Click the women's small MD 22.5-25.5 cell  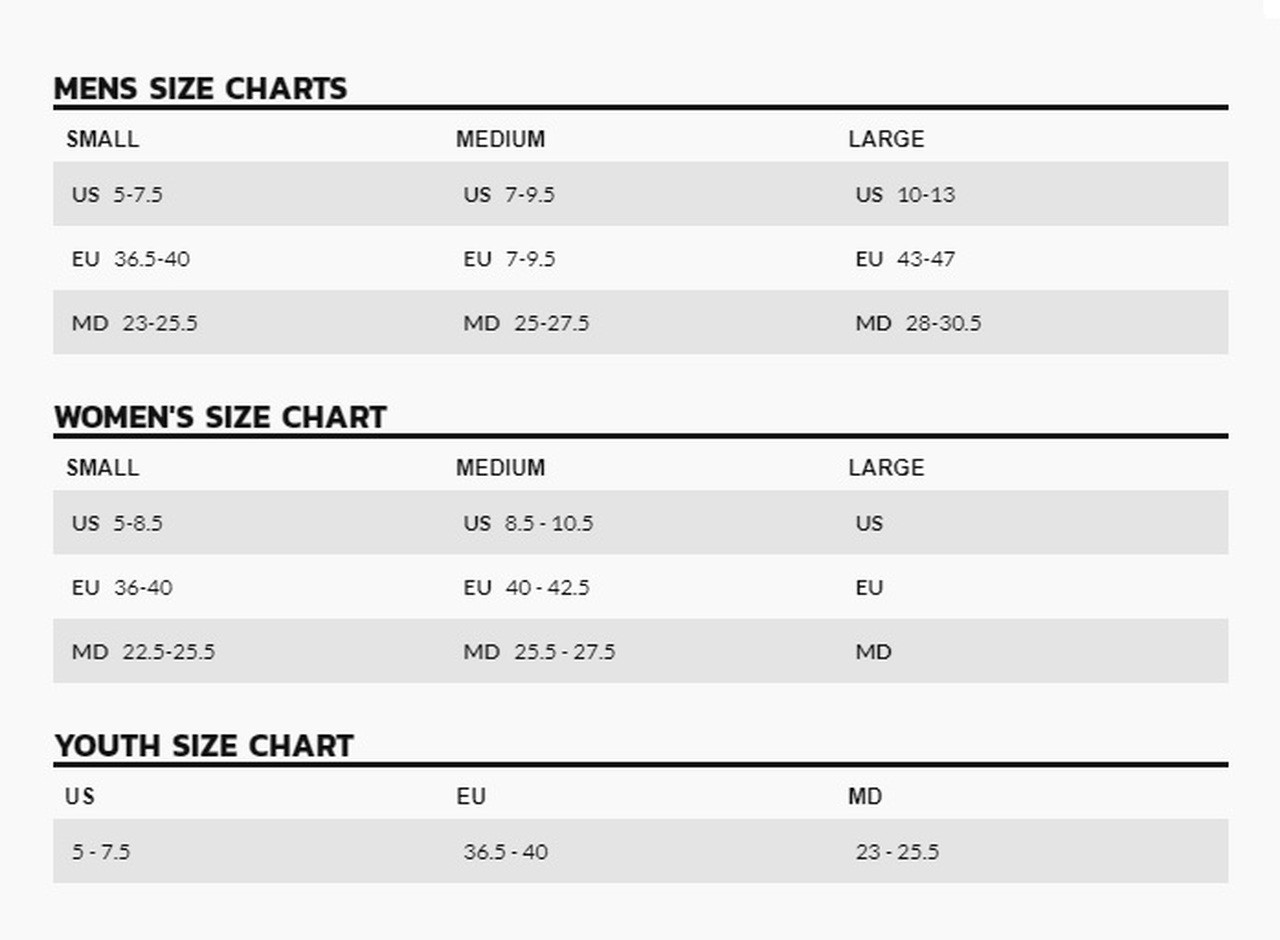[x=143, y=652]
